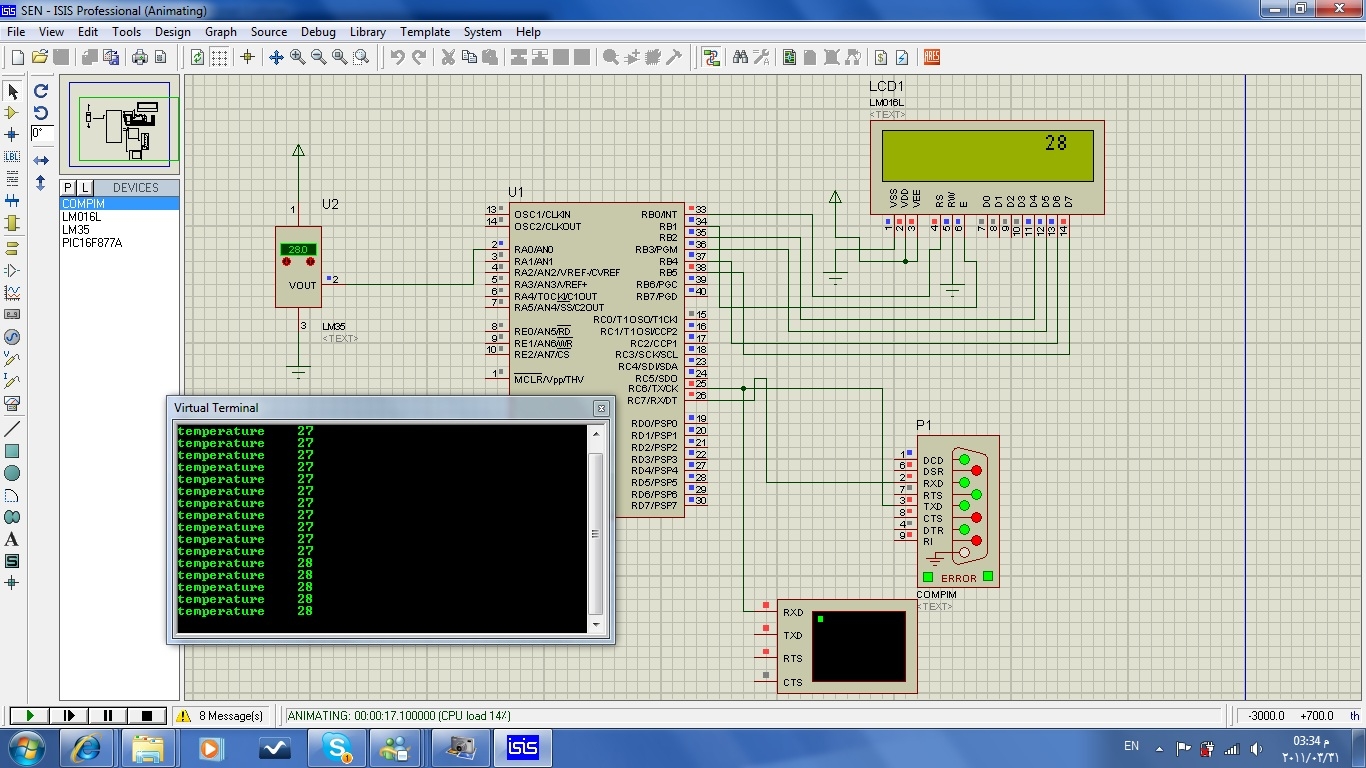Image resolution: width=1366 pixels, height=768 pixels.
Task: Click the Zoom In magnifier icon
Action: click(x=297, y=58)
